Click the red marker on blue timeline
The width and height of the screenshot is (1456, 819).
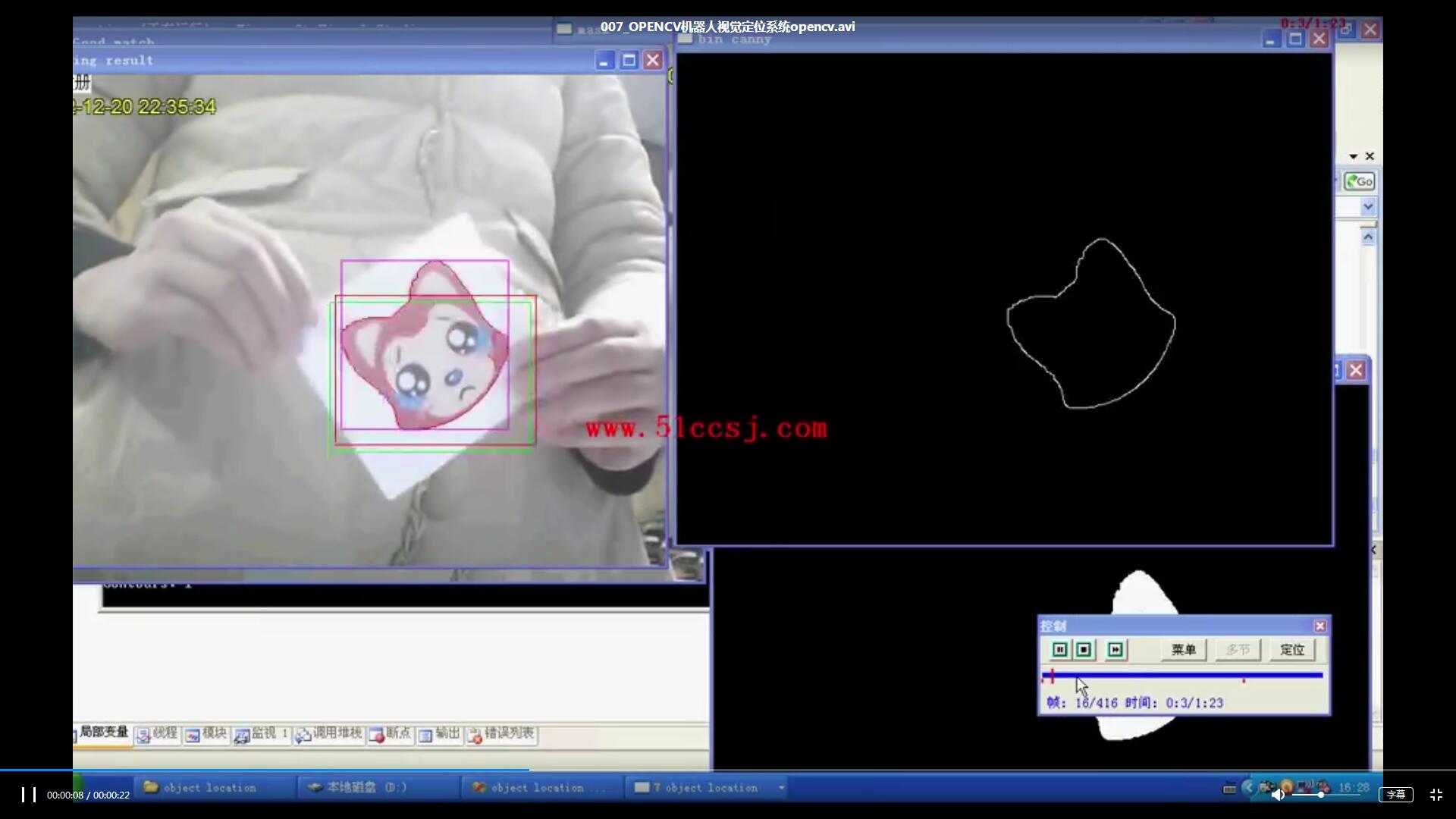(1052, 675)
